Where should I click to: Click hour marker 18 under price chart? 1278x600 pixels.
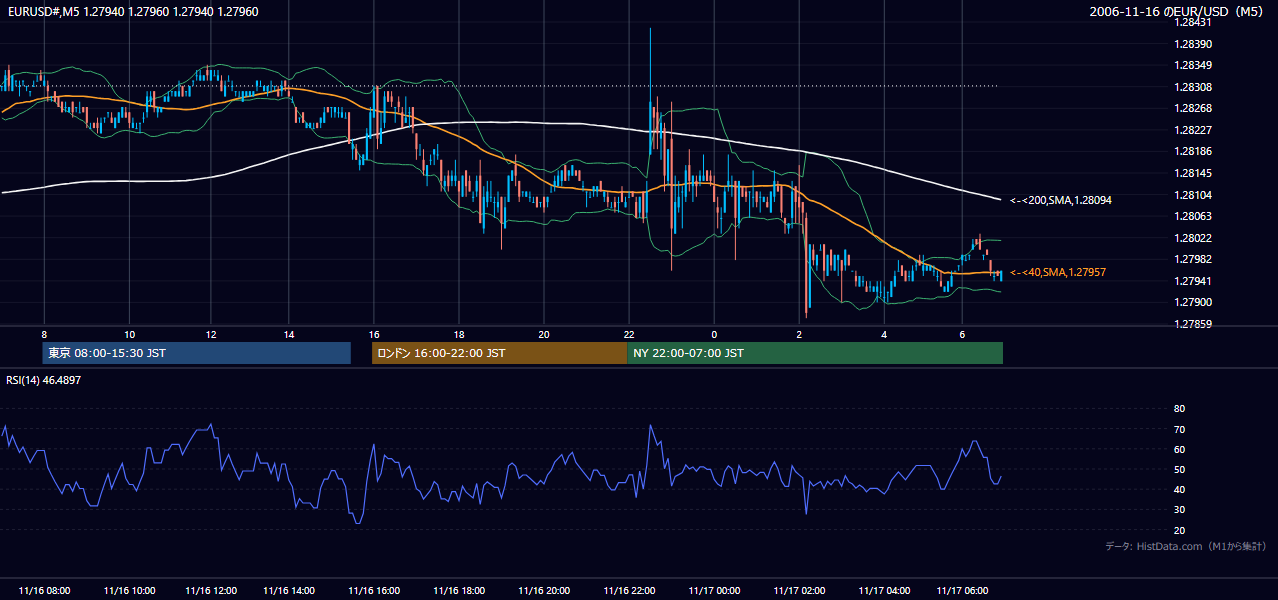458,334
